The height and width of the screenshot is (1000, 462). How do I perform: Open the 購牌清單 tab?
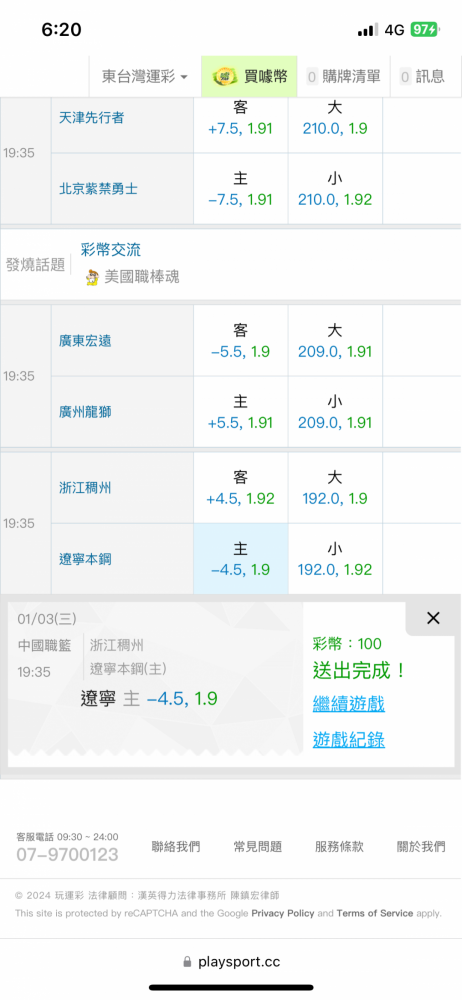pyautogui.click(x=343, y=77)
